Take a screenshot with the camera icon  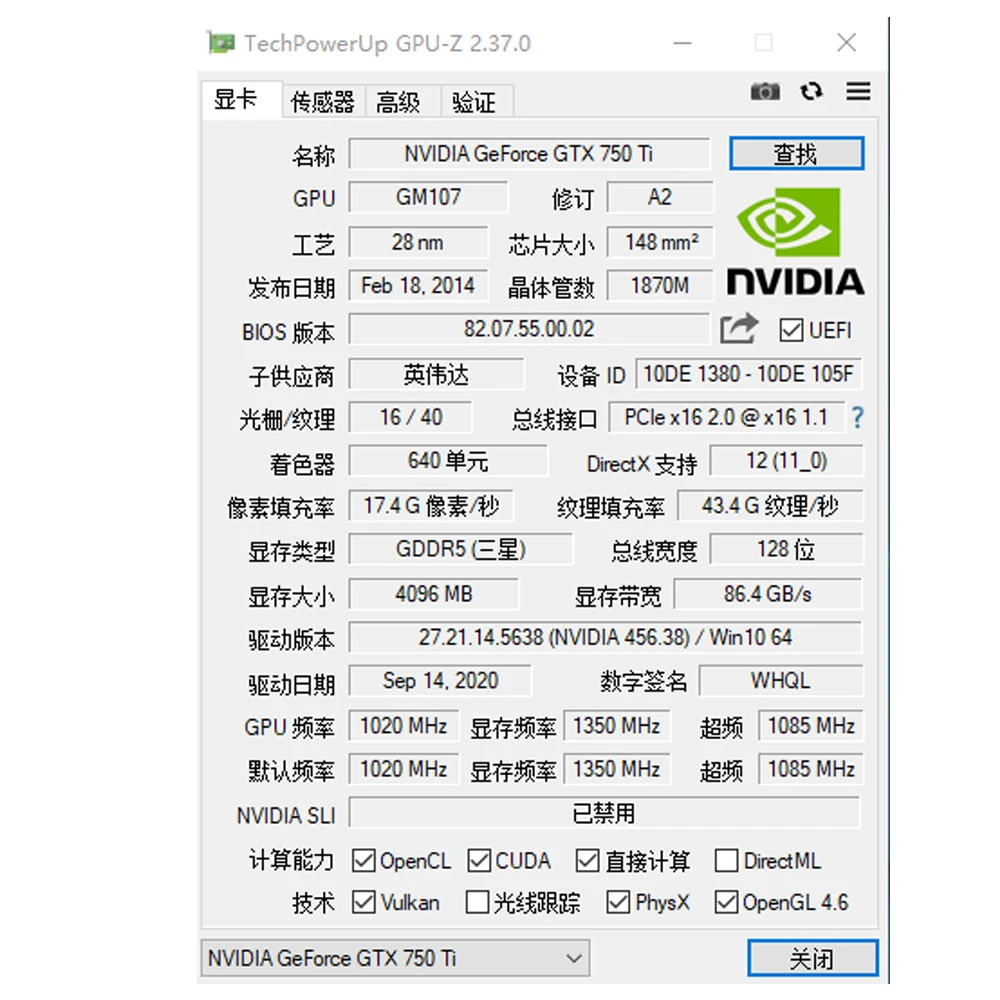point(765,92)
